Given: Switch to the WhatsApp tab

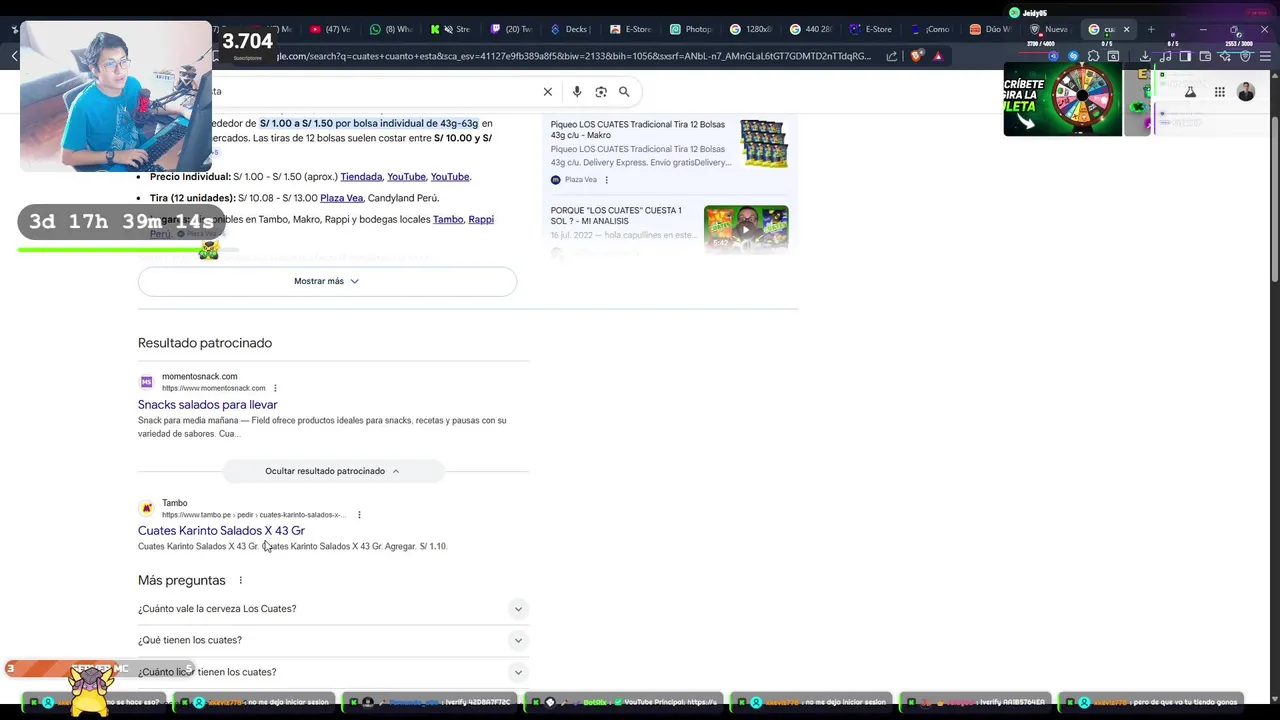Looking at the screenshot, I should click(x=390, y=29).
